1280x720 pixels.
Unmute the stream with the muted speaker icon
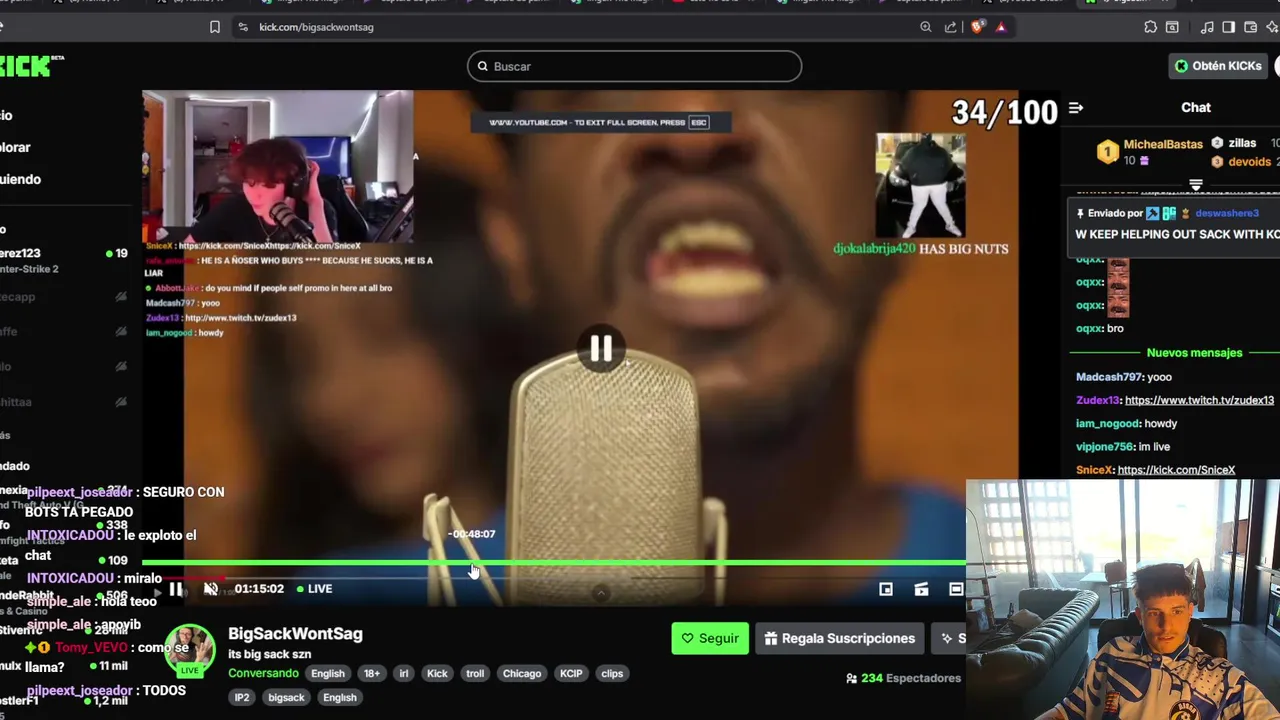[x=211, y=589]
